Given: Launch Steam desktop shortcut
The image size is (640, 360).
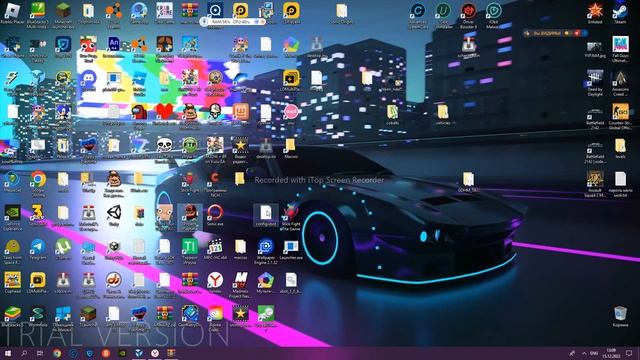Looking at the screenshot, I should coord(620,11).
